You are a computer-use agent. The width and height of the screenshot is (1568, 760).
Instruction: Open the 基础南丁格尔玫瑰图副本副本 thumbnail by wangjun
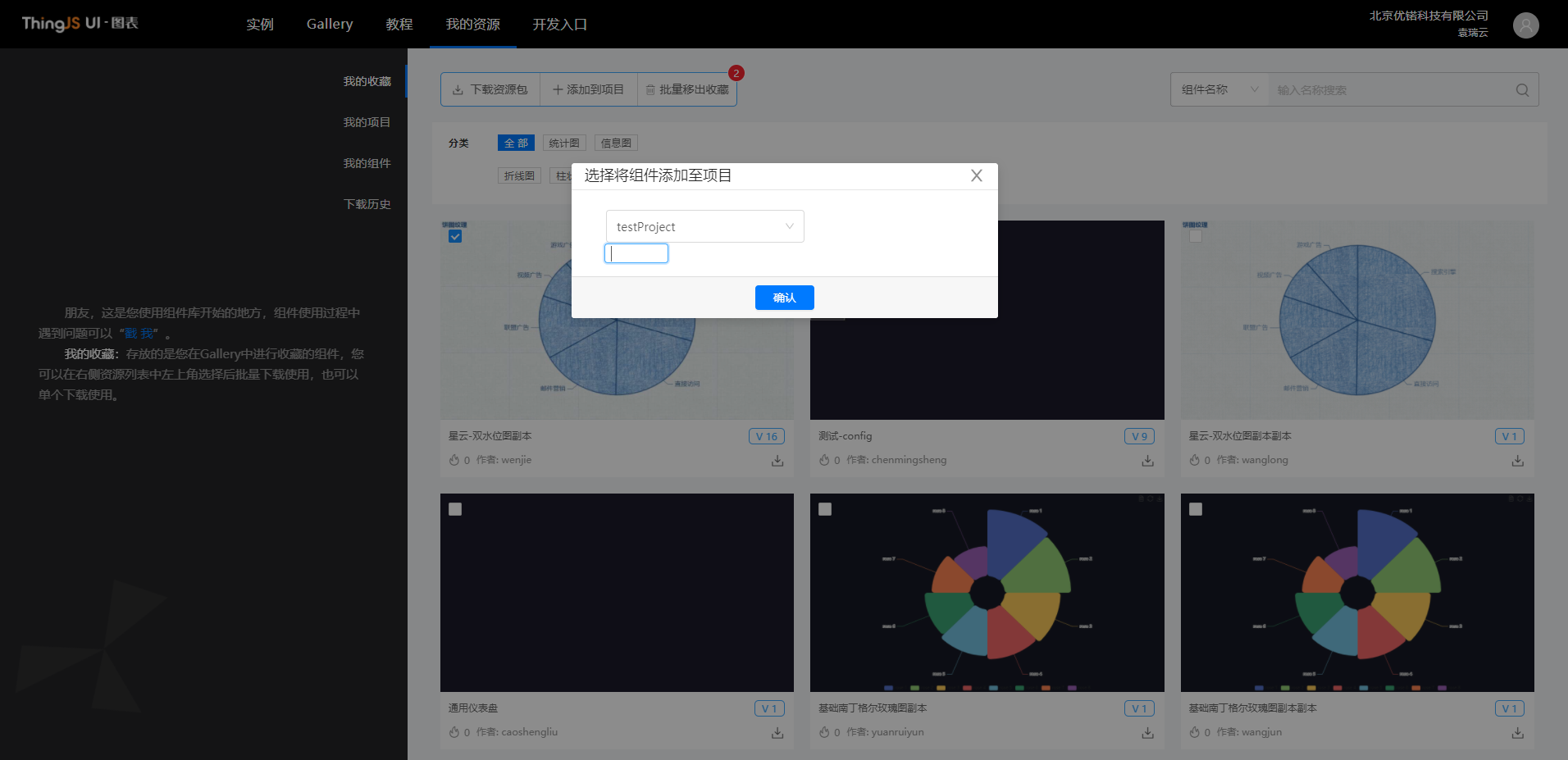1357,593
